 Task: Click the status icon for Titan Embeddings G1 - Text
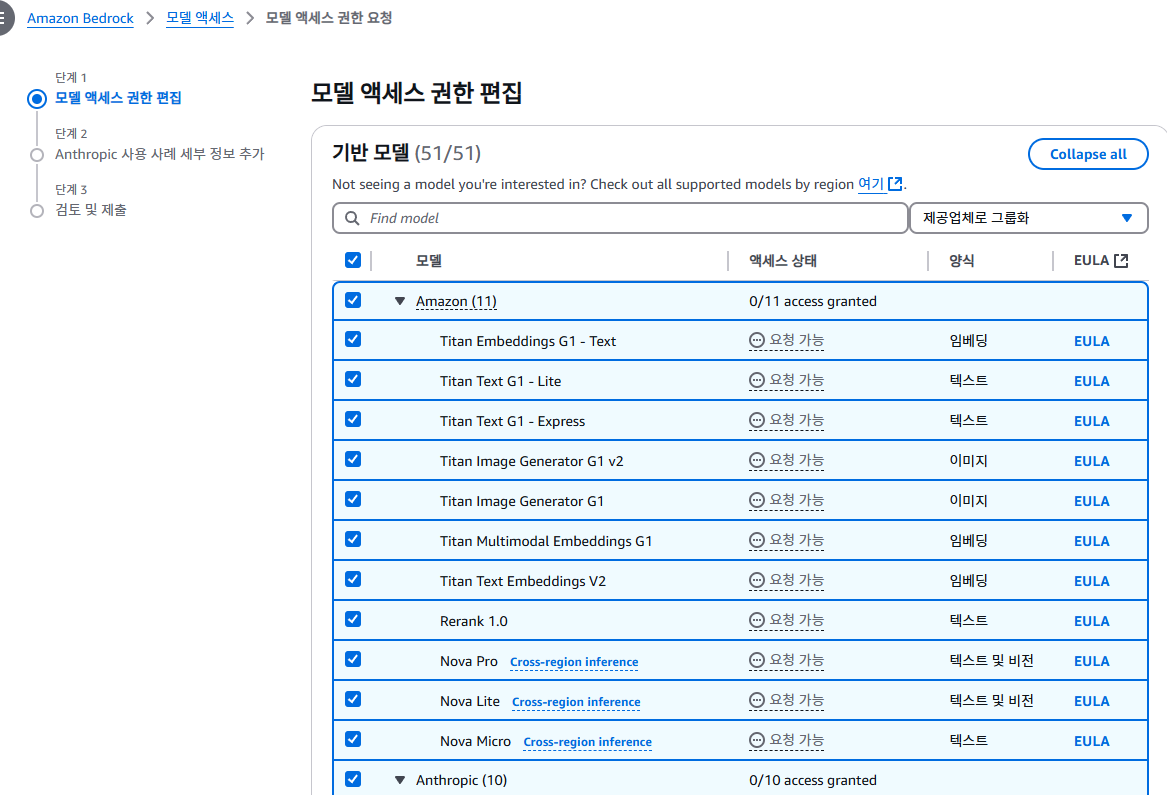point(757,340)
